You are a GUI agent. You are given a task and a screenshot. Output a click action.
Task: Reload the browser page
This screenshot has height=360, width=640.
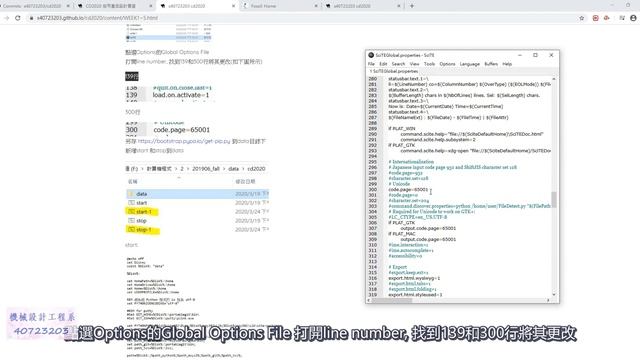(x=18, y=18)
